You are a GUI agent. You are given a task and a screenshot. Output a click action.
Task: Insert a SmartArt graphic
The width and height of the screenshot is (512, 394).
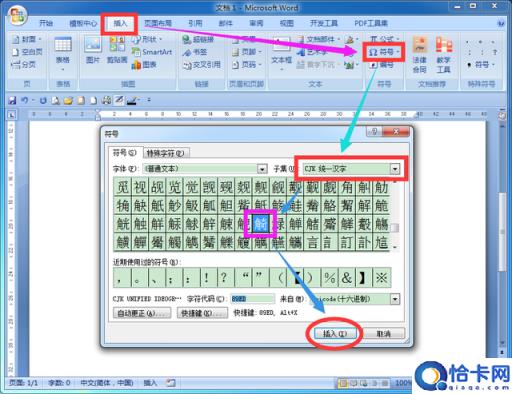(x=152, y=52)
